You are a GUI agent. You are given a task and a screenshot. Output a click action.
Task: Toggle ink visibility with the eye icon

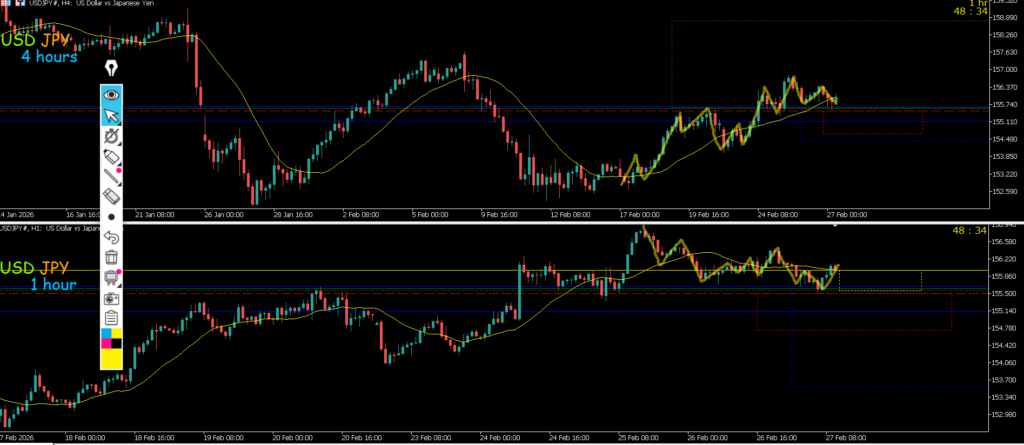112,95
